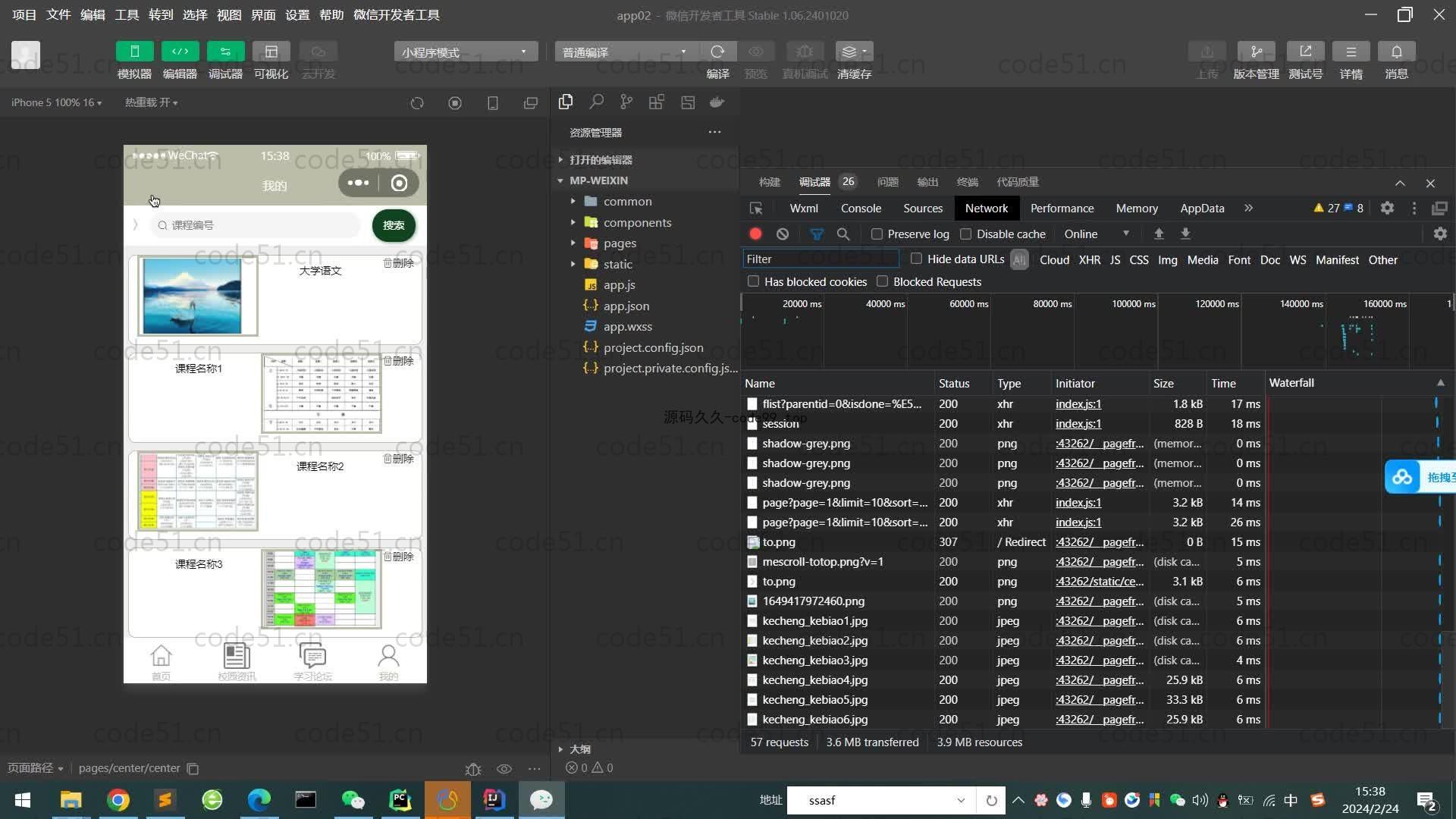The height and width of the screenshot is (819, 1456).
Task: Check the Hide data URLs checkbox
Action: (x=916, y=259)
